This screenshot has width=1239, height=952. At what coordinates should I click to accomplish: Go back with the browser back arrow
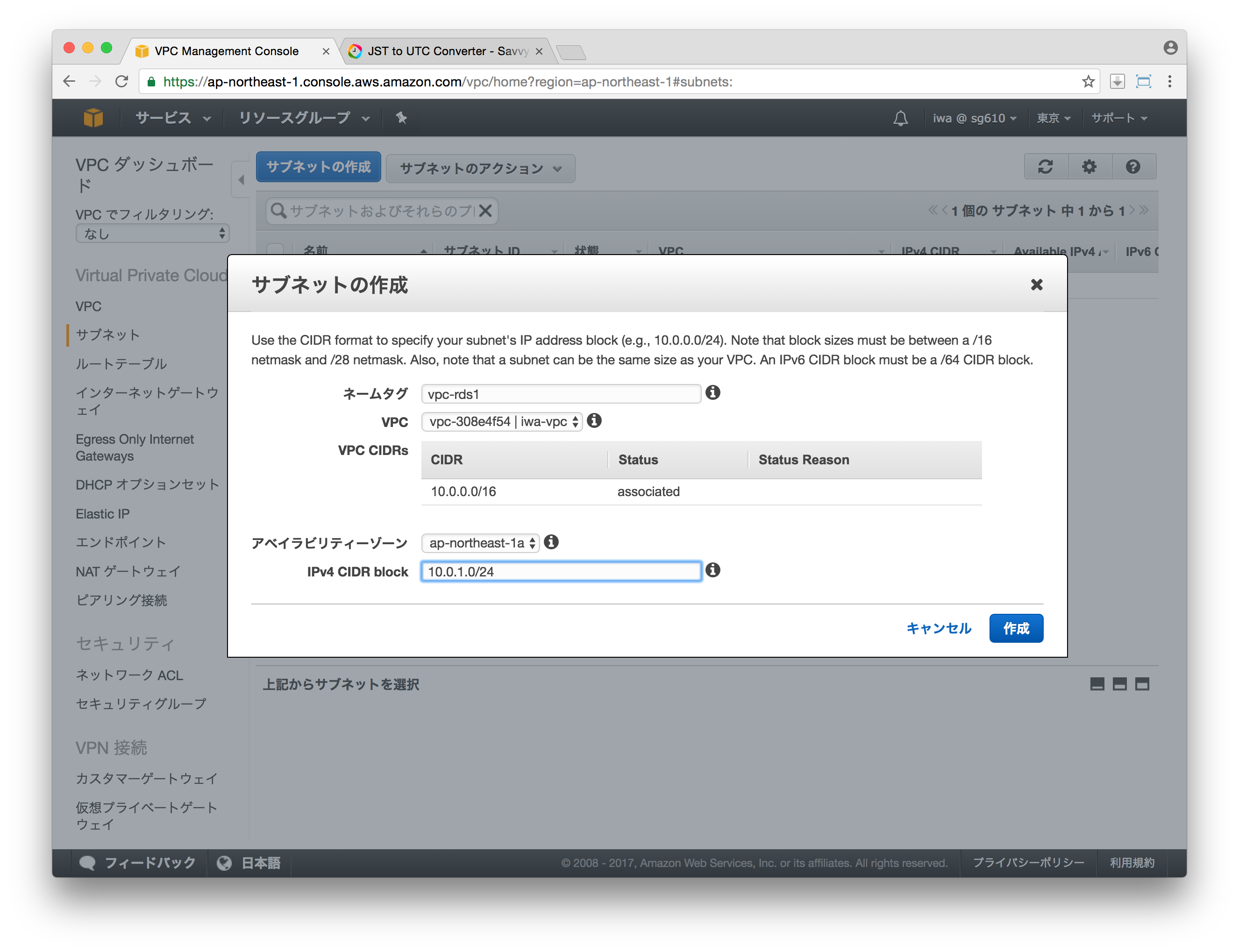pyautogui.click(x=69, y=82)
